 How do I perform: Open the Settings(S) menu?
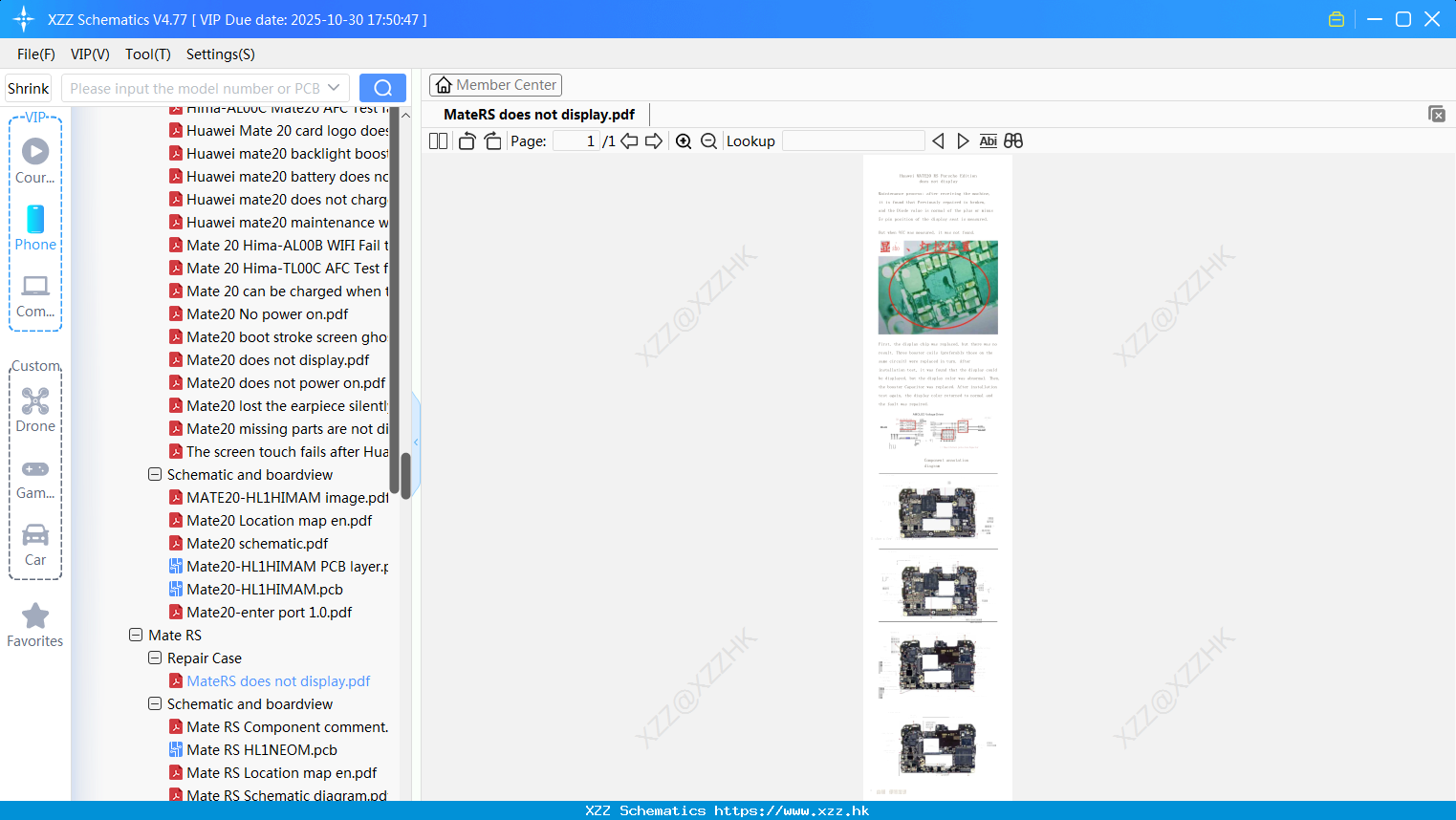pos(221,54)
